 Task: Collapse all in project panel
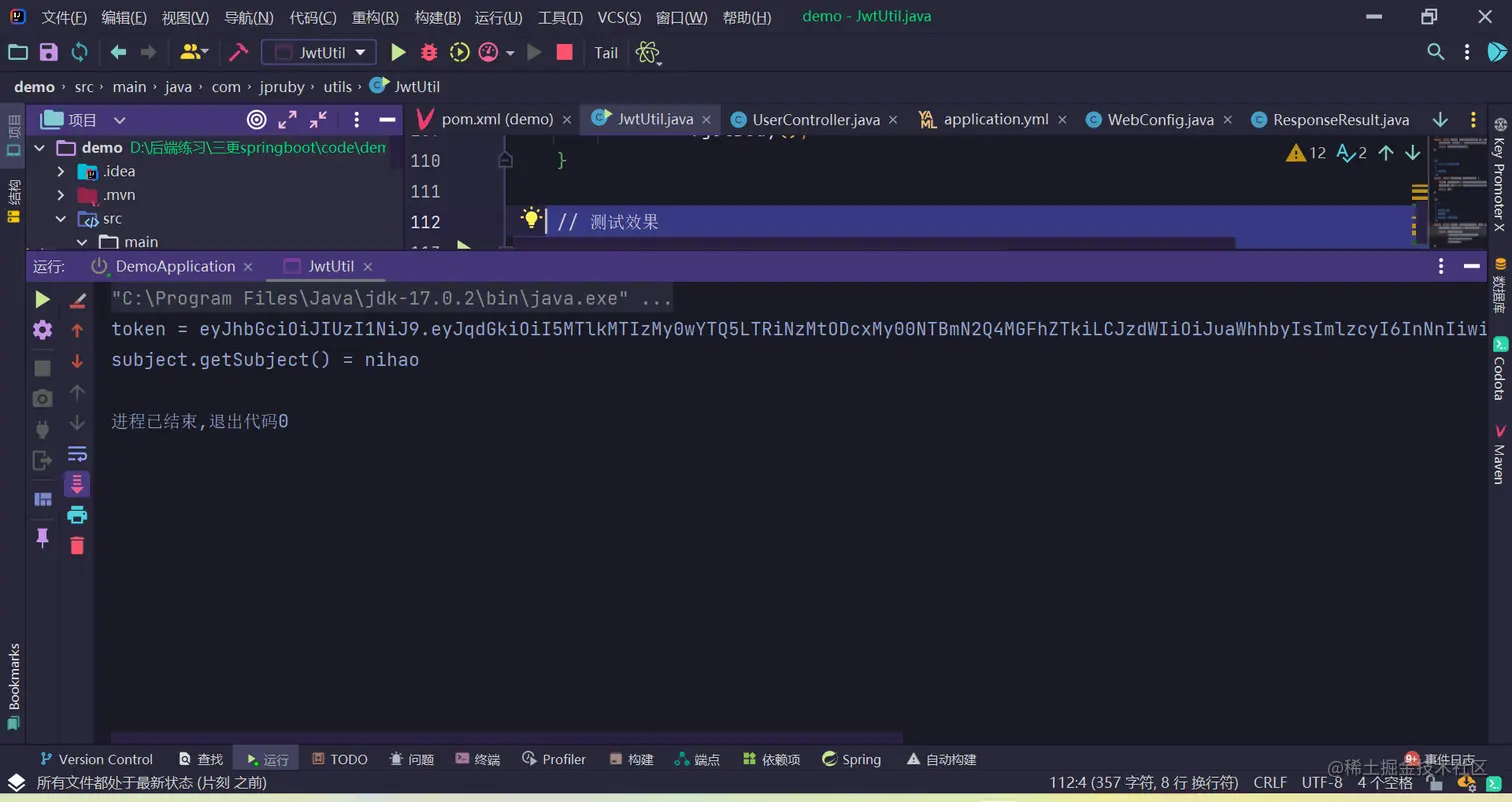(x=318, y=120)
